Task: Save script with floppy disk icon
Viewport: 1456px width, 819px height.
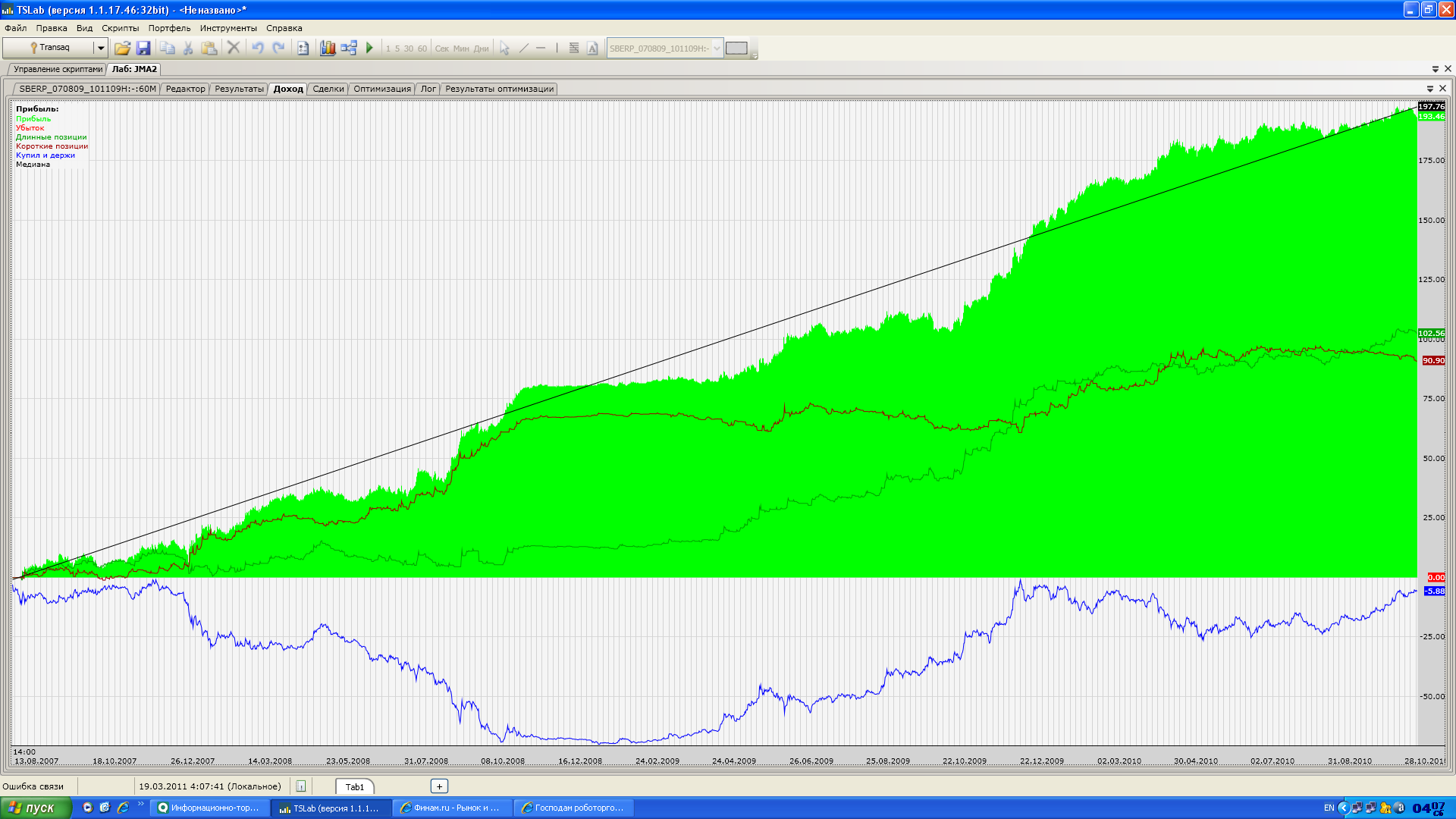Action: click(143, 48)
